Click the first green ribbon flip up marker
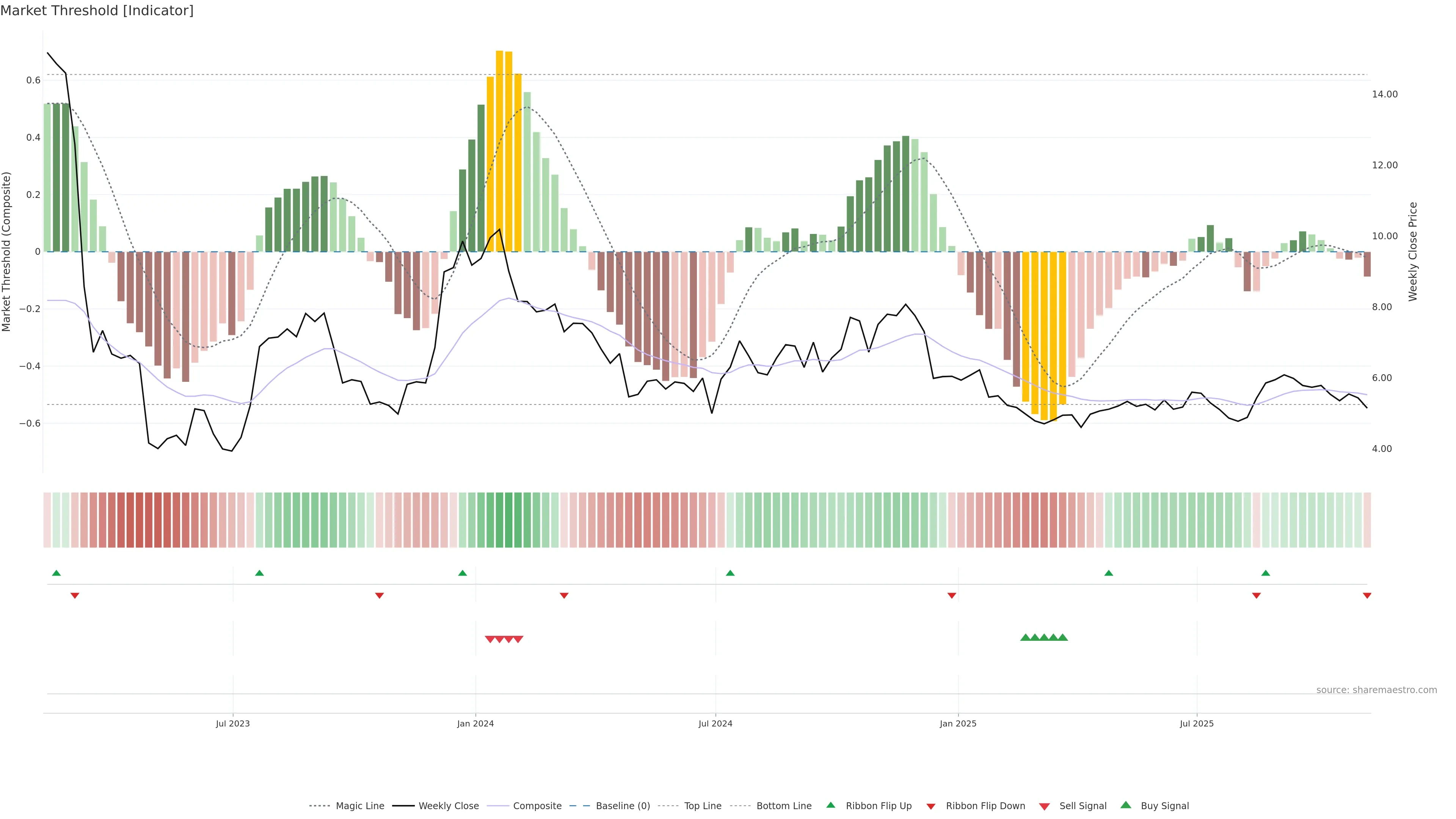Image resolution: width=1456 pixels, height=819 pixels. (x=56, y=573)
